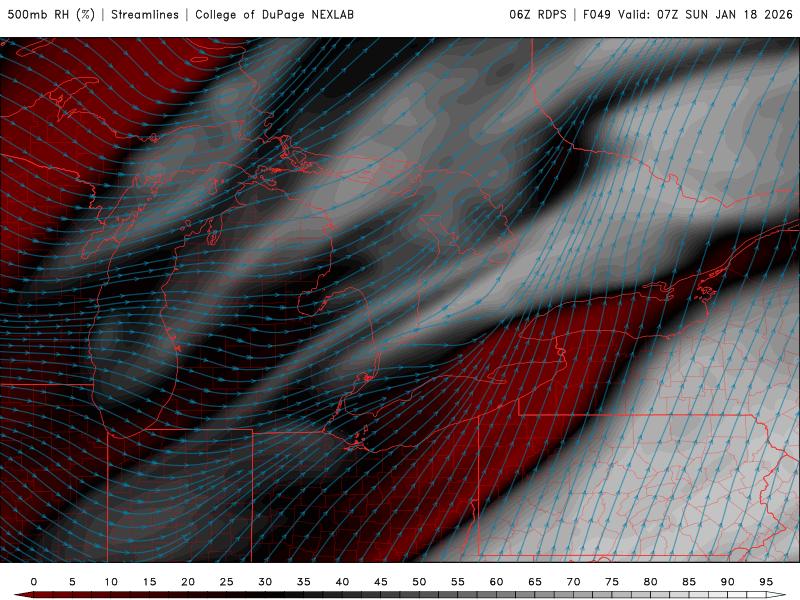The height and width of the screenshot is (600, 800).
Task: Click the '25' label on color scale
Action: click(x=226, y=582)
